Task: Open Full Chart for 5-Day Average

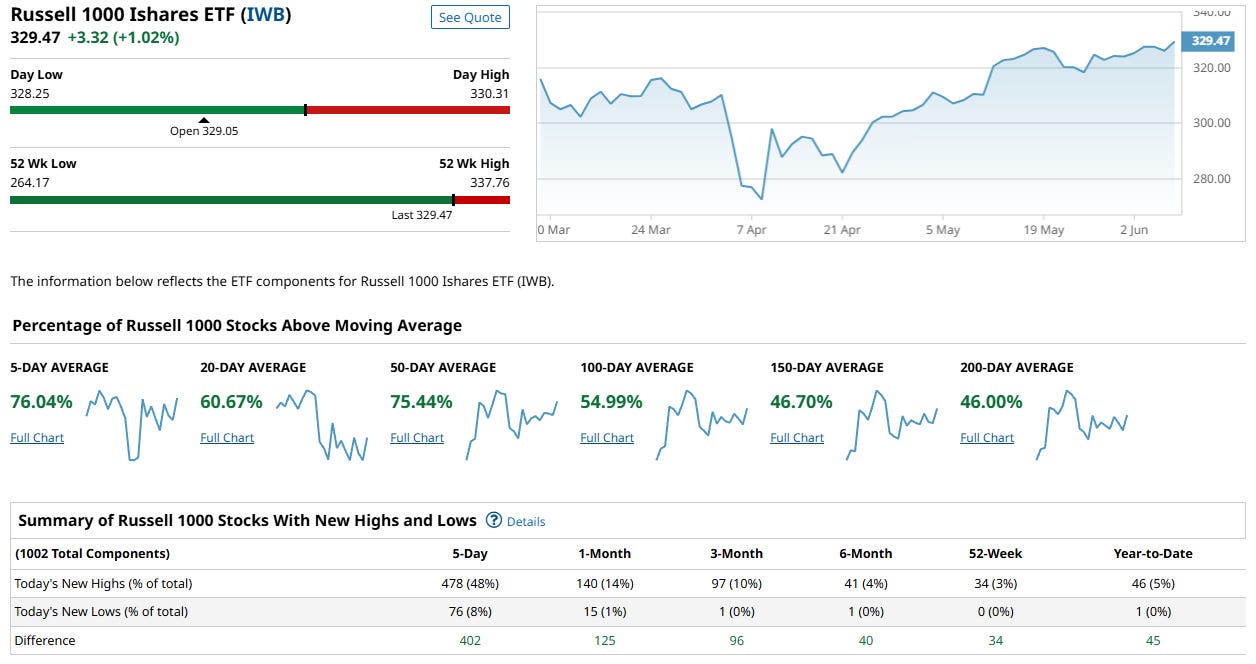Action: [x=37, y=438]
